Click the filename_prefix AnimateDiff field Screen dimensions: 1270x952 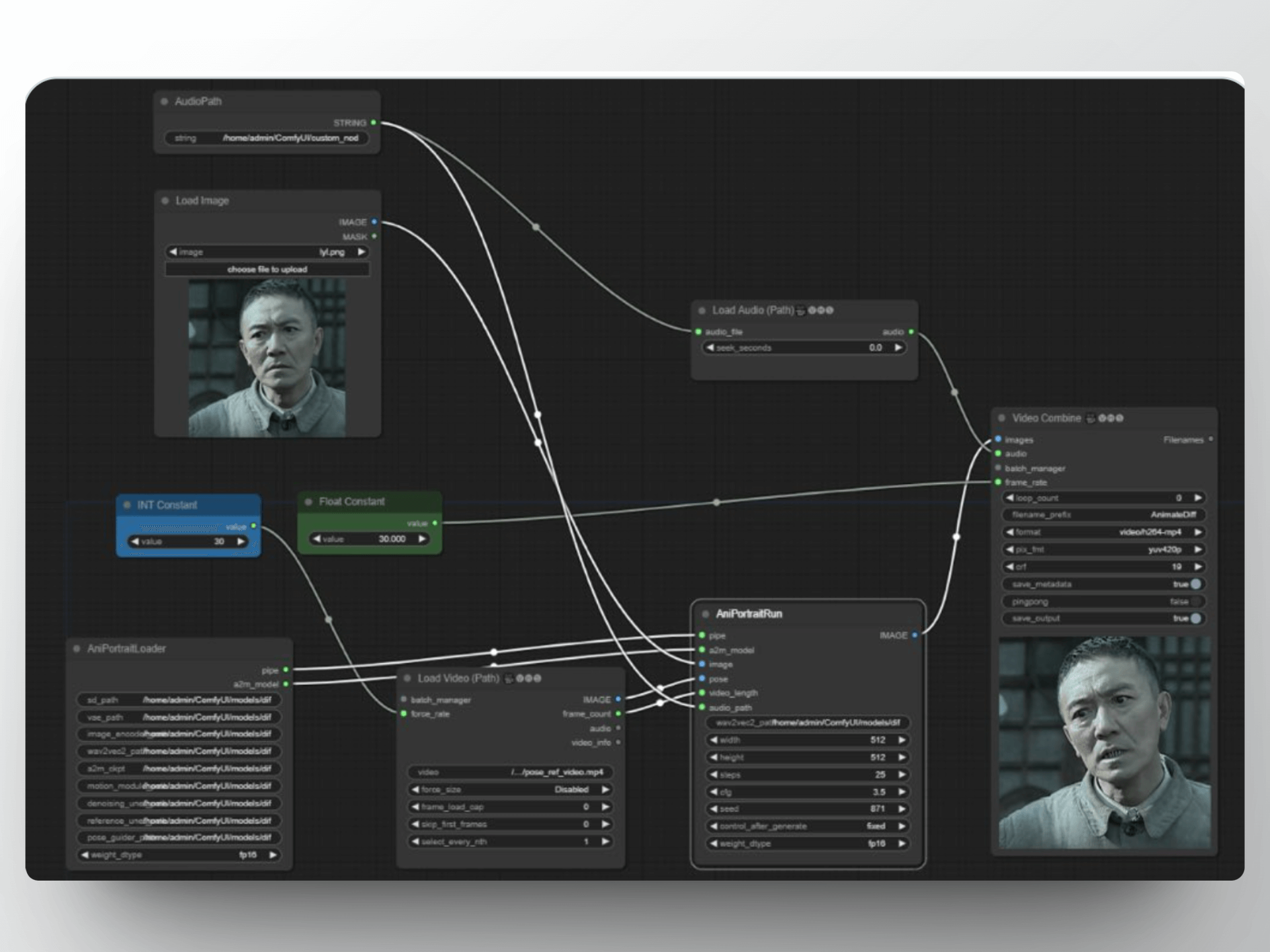(1103, 514)
